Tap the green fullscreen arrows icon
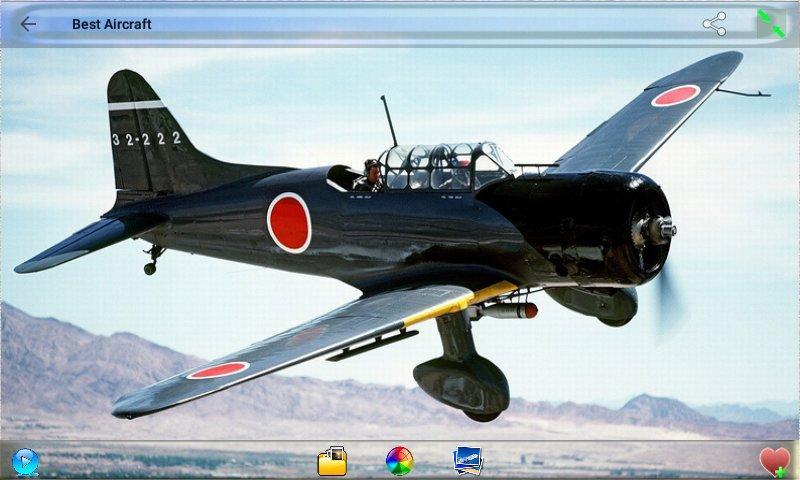This screenshot has width=800, height=480. point(771,24)
